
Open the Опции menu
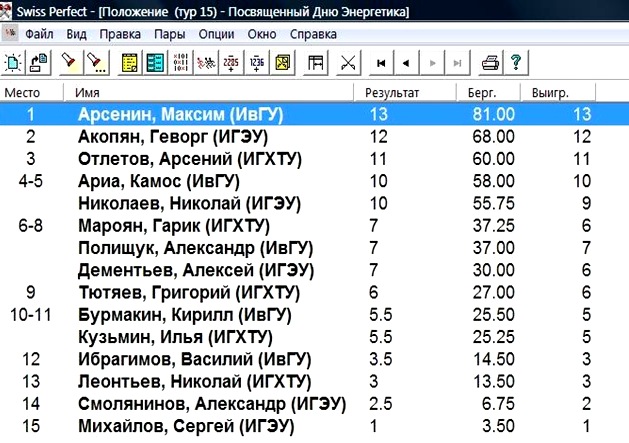click(216, 34)
